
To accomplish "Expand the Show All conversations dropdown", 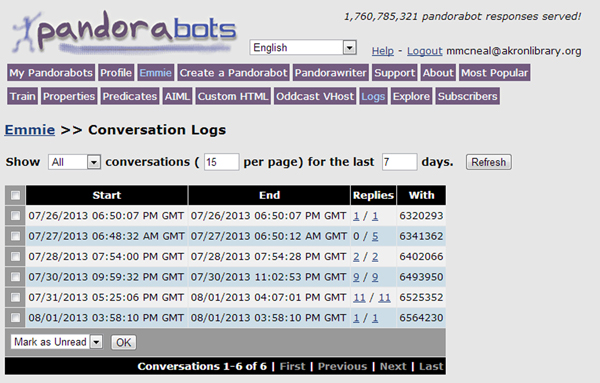I will coord(74,162).
